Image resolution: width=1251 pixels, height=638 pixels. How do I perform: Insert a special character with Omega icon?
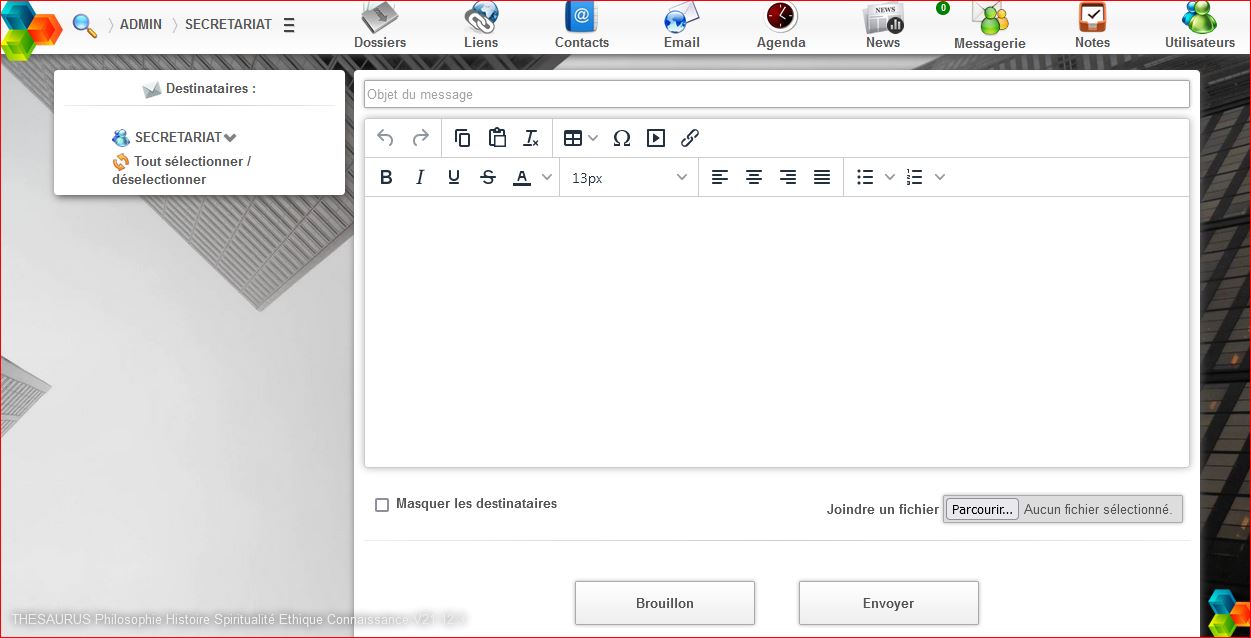622,138
